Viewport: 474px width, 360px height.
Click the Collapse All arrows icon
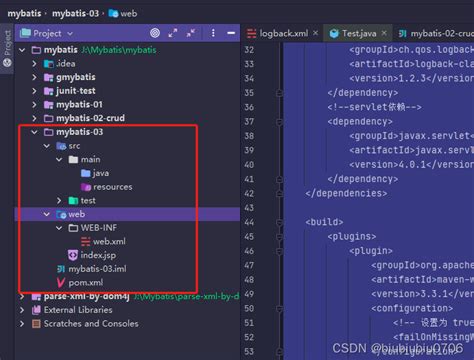point(191,33)
